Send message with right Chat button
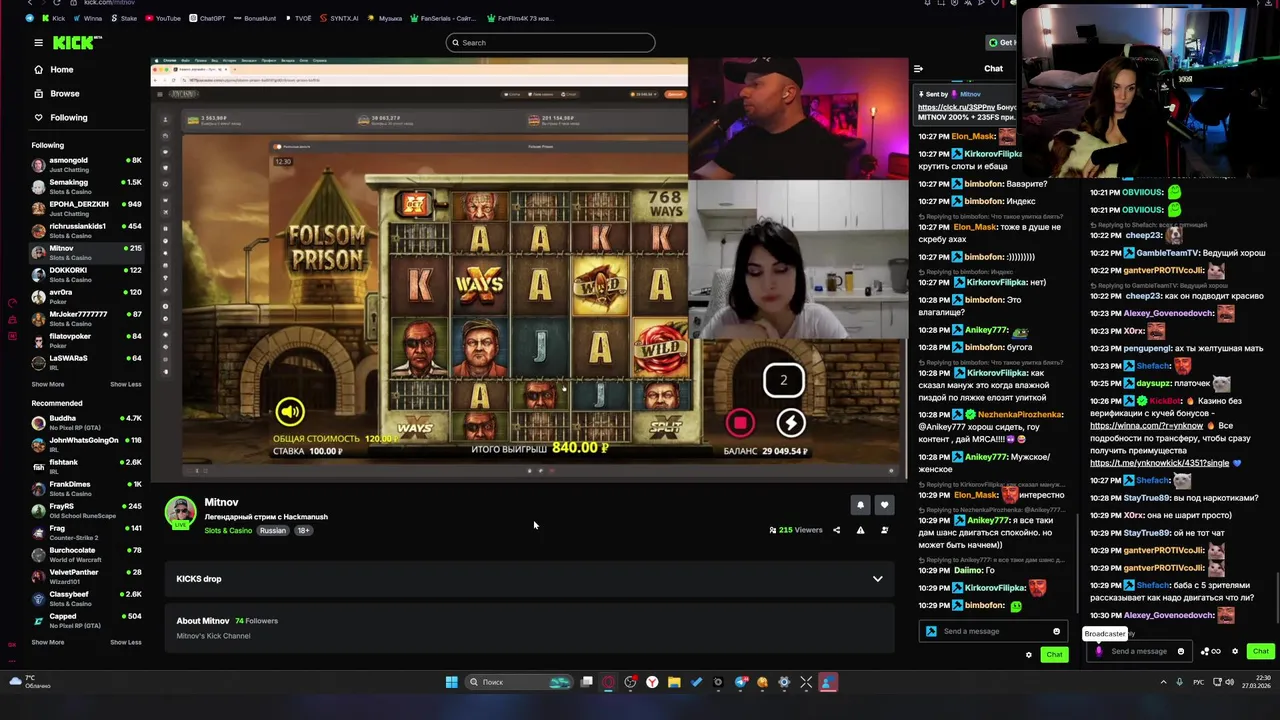This screenshot has width=1280, height=720. click(x=1260, y=651)
